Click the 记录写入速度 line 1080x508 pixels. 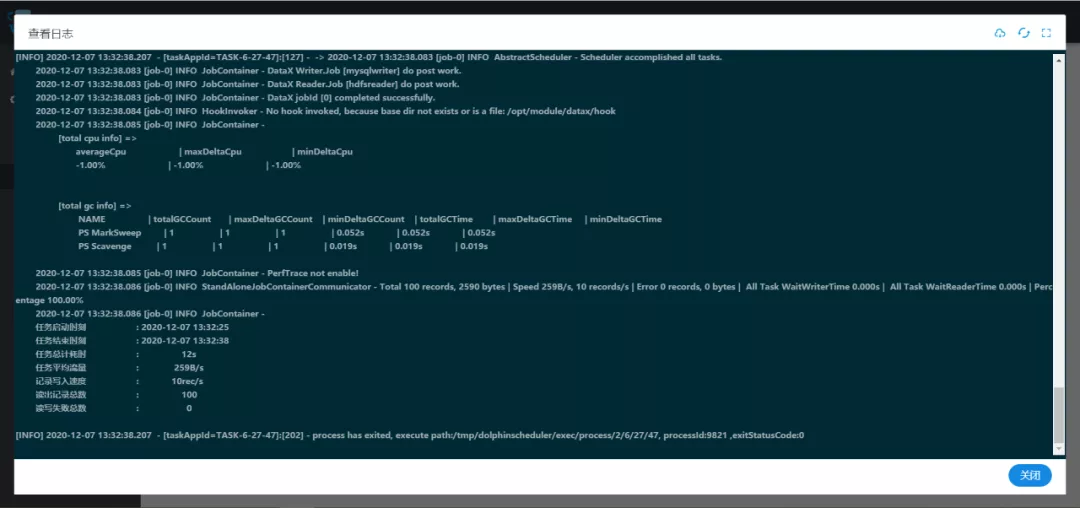click(119, 381)
